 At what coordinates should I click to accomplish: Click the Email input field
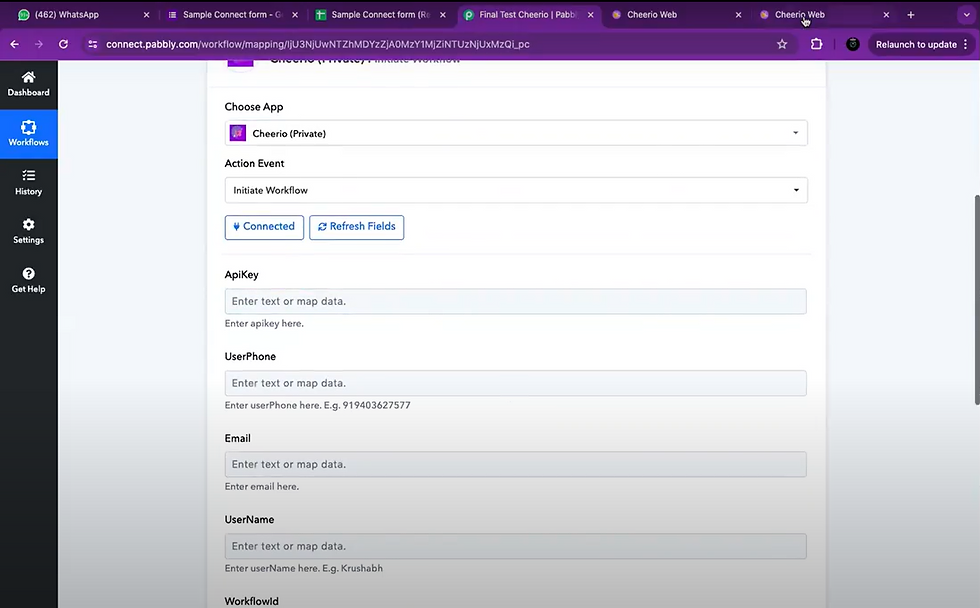click(515, 464)
